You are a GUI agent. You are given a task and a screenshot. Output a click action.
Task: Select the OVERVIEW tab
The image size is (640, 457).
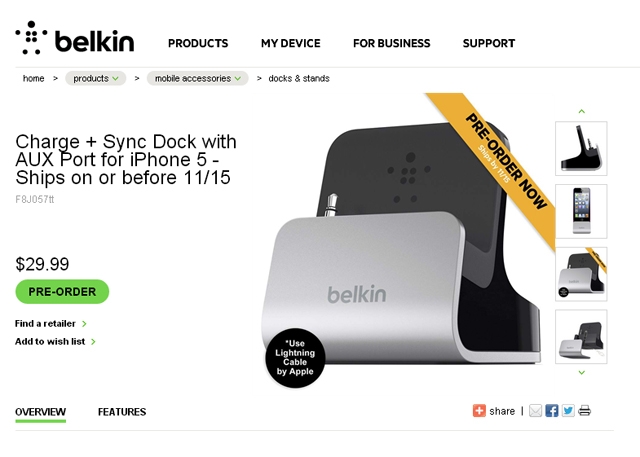tap(40, 412)
